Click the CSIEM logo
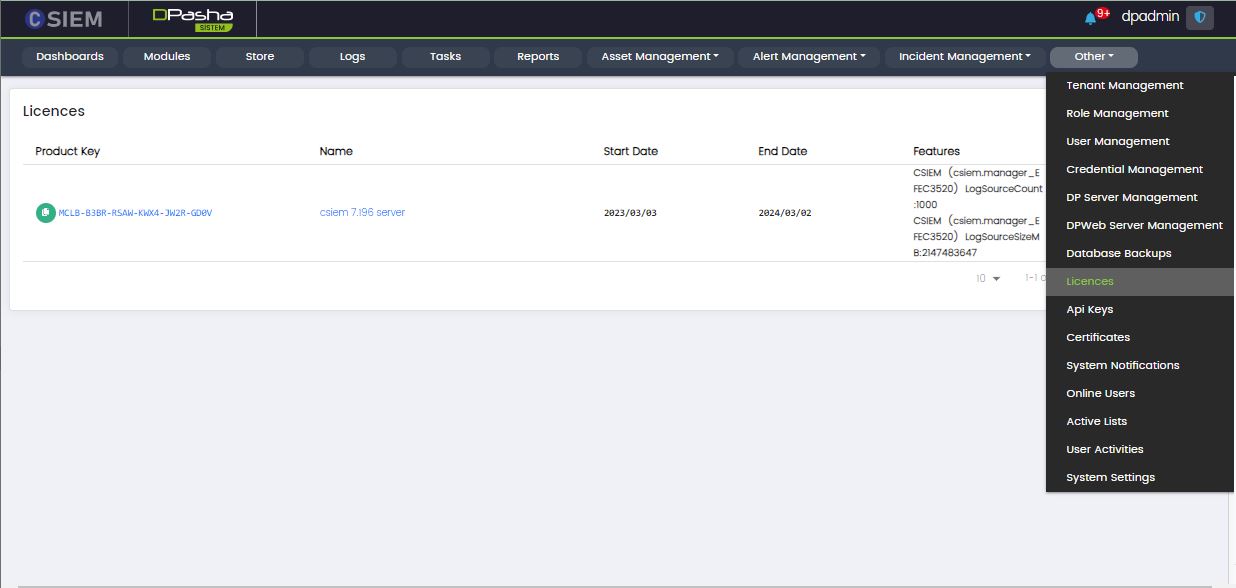The height and width of the screenshot is (588, 1236). [64, 19]
